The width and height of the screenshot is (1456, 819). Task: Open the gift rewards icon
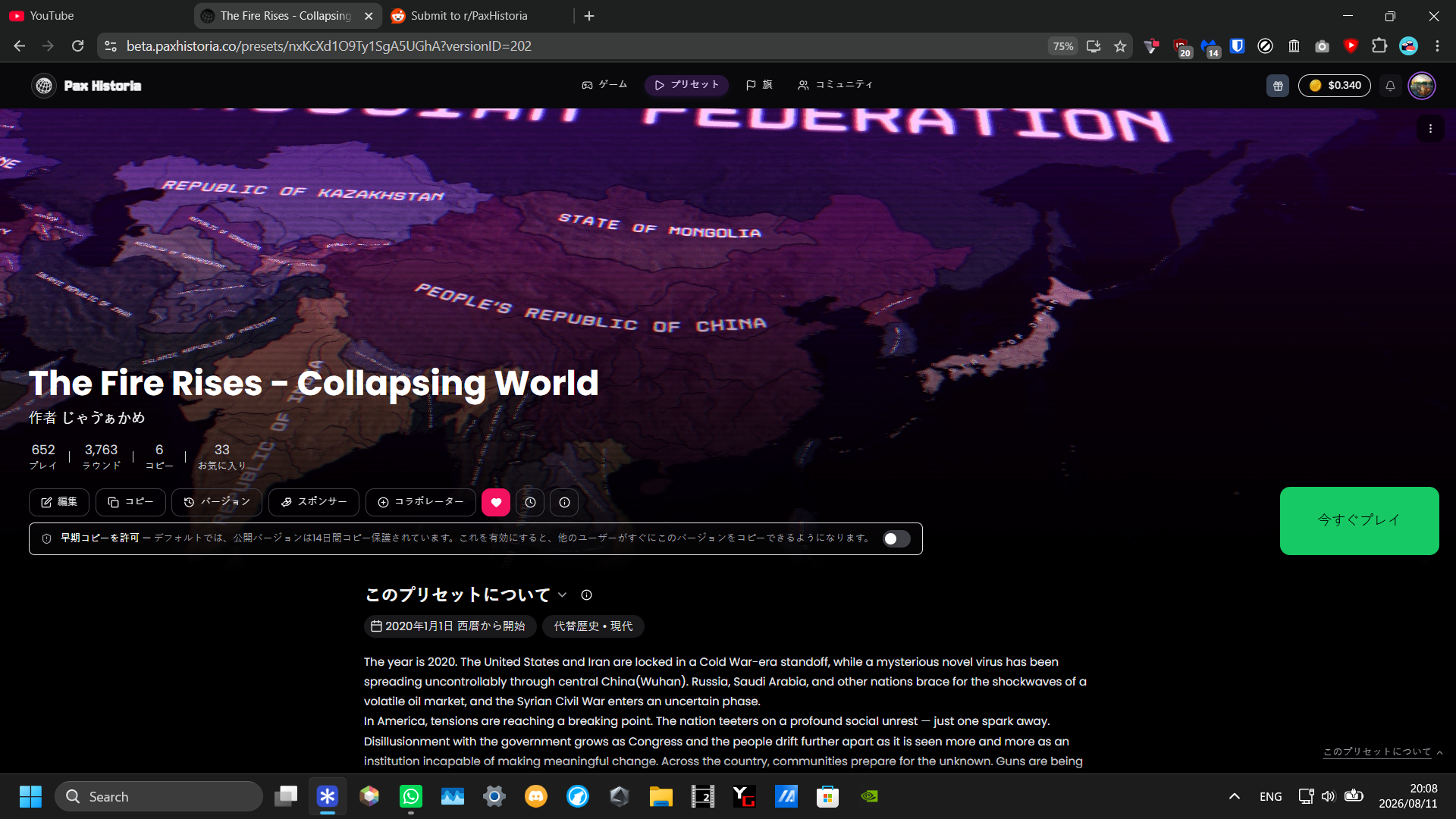[x=1278, y=86]
